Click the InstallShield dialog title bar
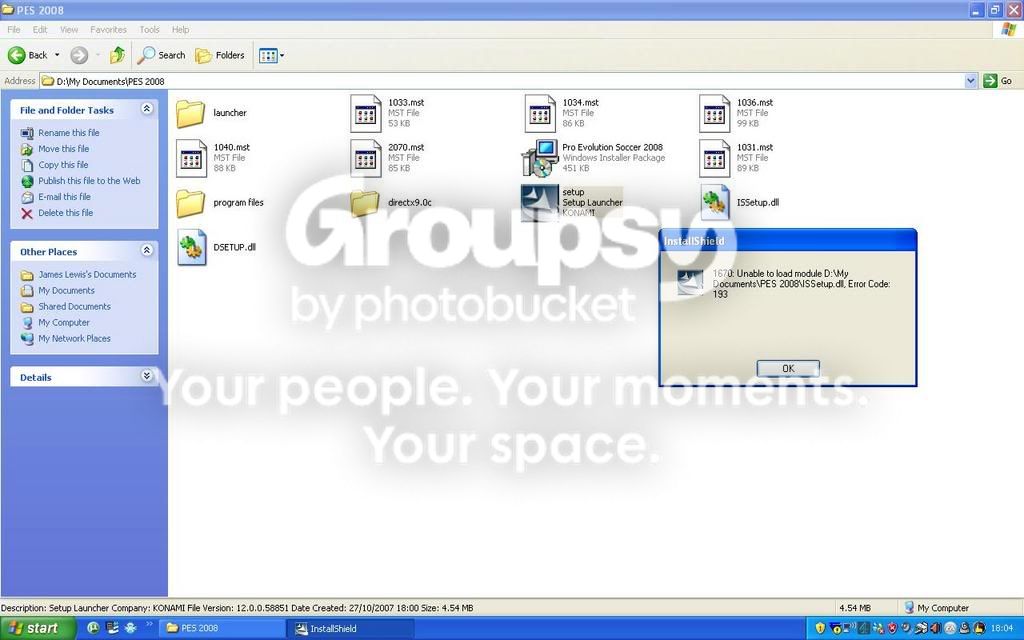The height and width of the screenshot is (640, 1024). click(788, 241)
